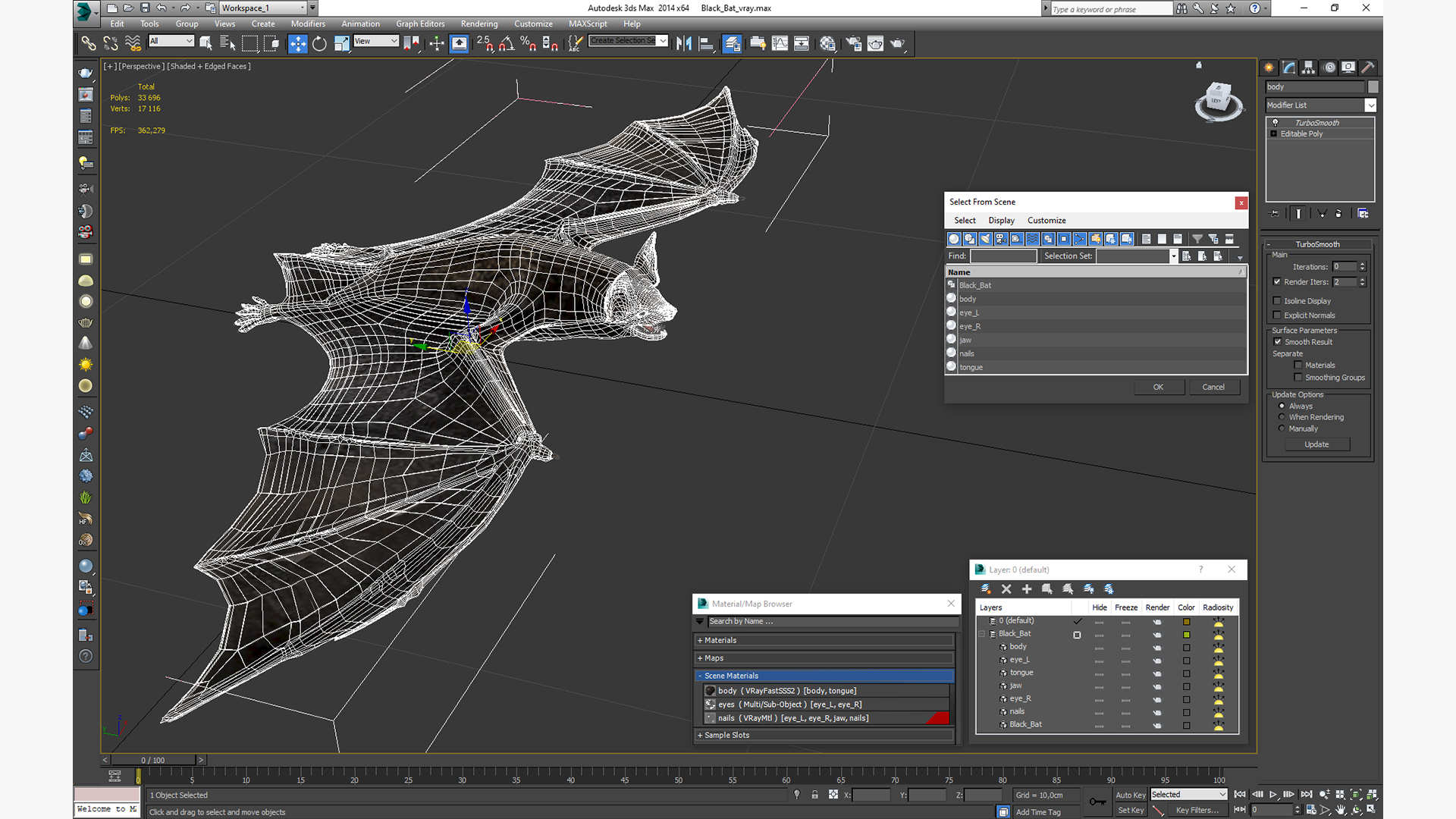Open the Display menu in Select From Scene
The image size is (1456, 819).
click(x=1001, y=221)
